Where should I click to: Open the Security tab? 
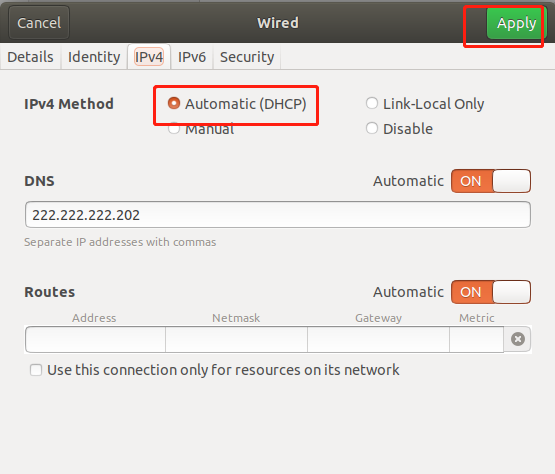247,57
